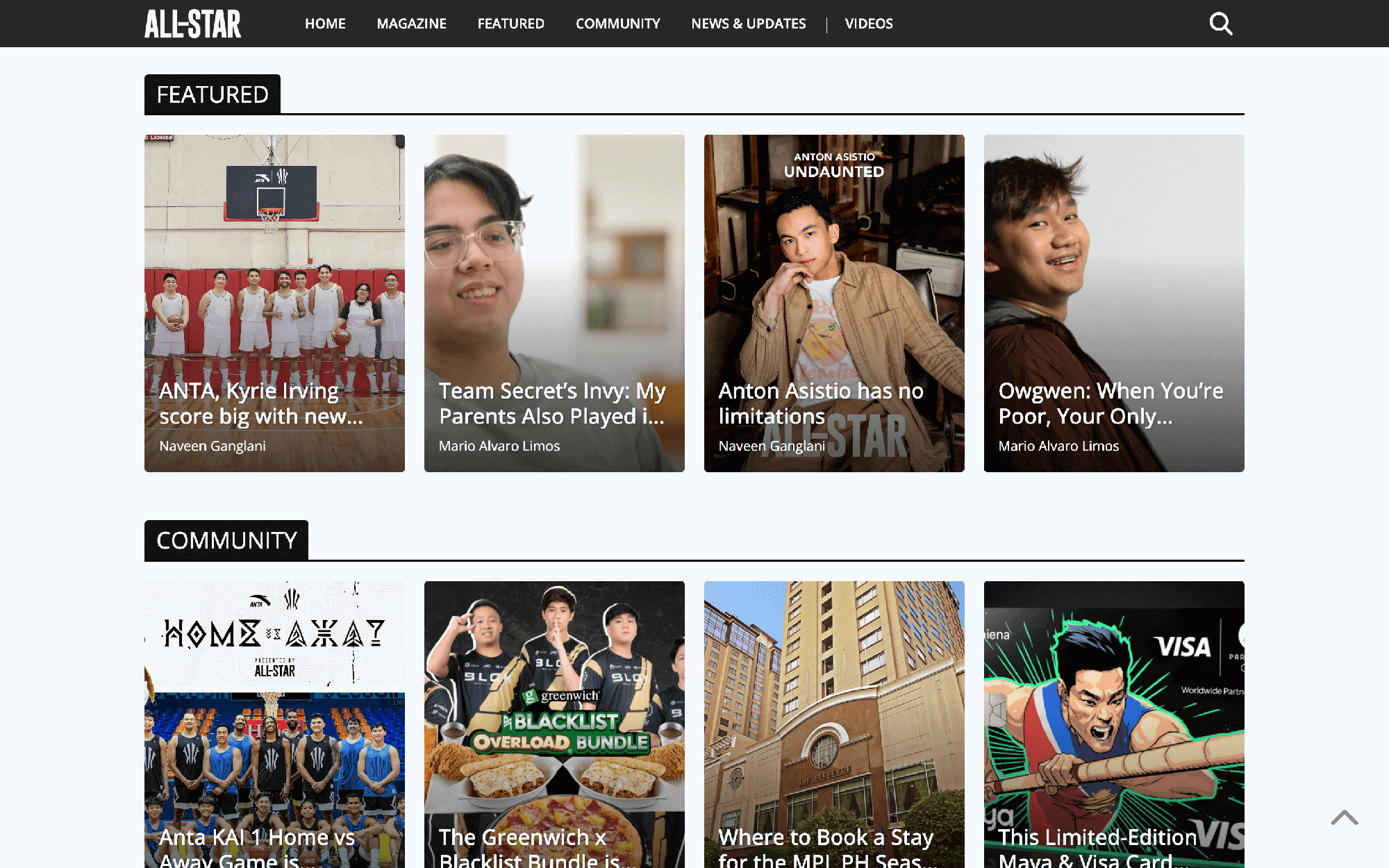Click author Mario Alvaro Limos on Owgwen card

[1058, 446]
